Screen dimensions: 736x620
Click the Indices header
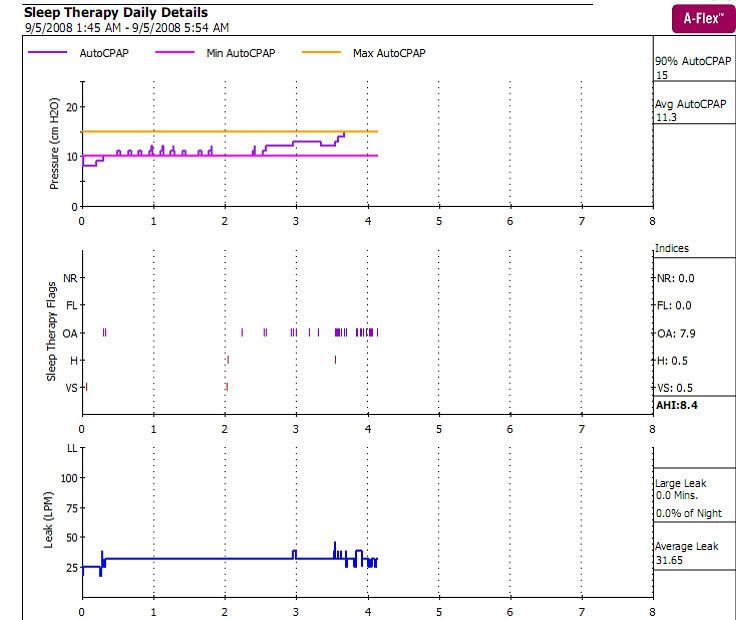672,248
